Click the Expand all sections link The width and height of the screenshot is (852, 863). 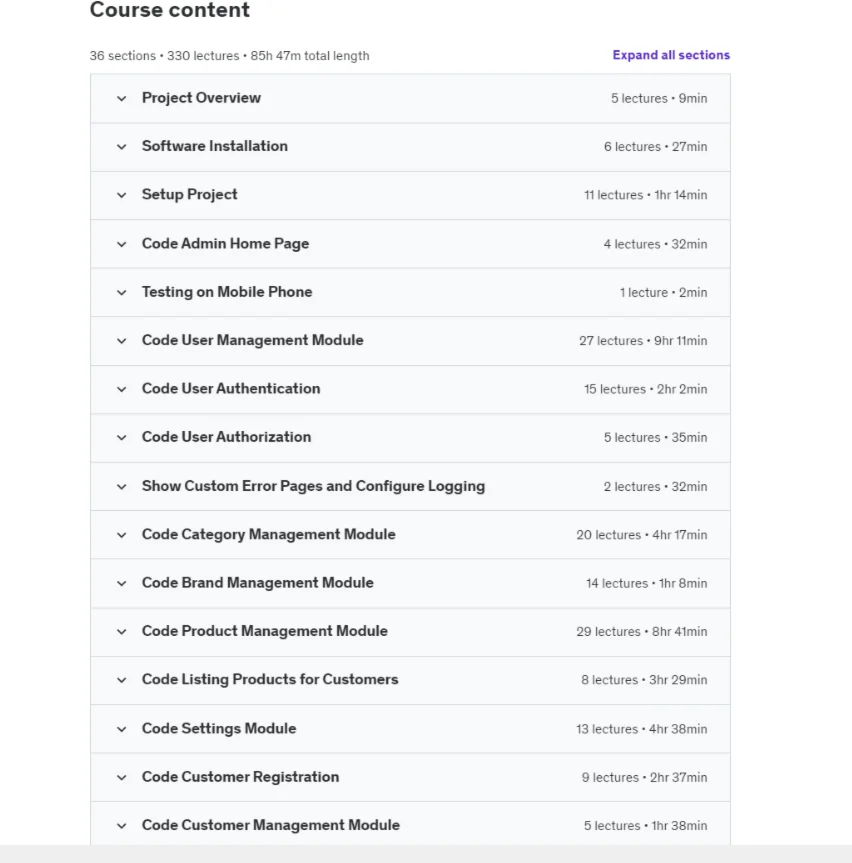pos(671,55)
